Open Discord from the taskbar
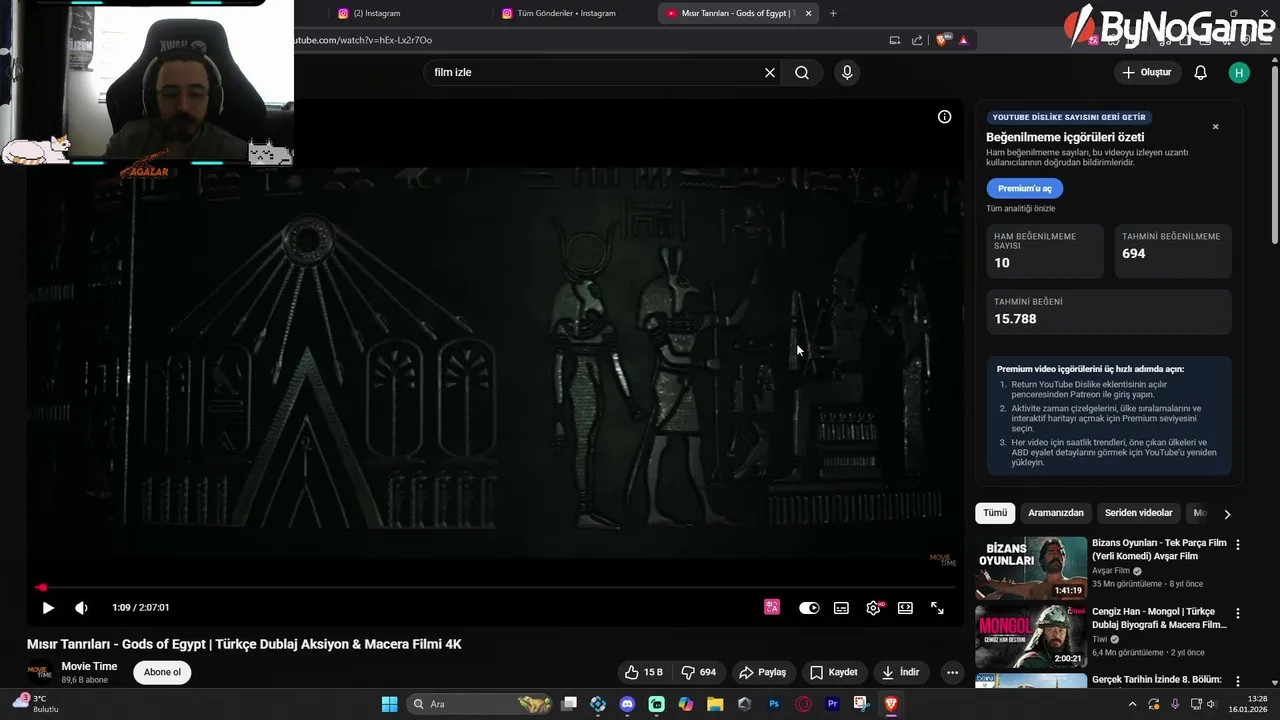This screenshot has width=1280, height=720. (x=627, y=704)
